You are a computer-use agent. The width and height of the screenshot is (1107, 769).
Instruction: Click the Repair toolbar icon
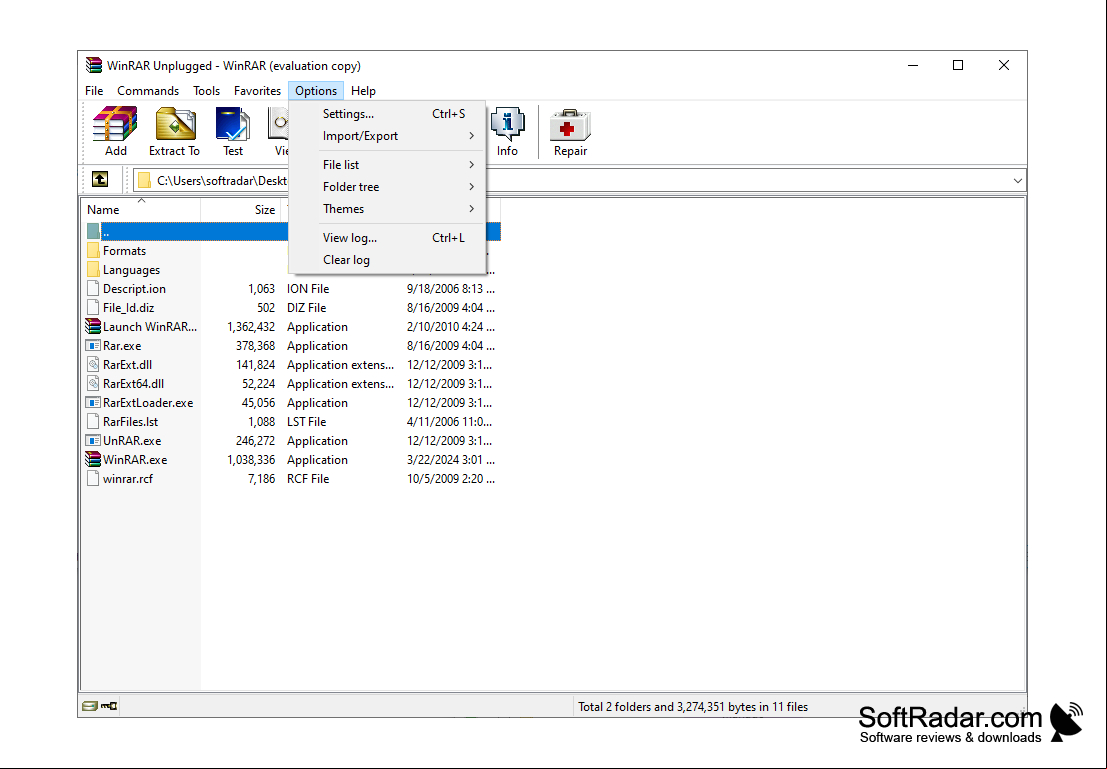570,126
